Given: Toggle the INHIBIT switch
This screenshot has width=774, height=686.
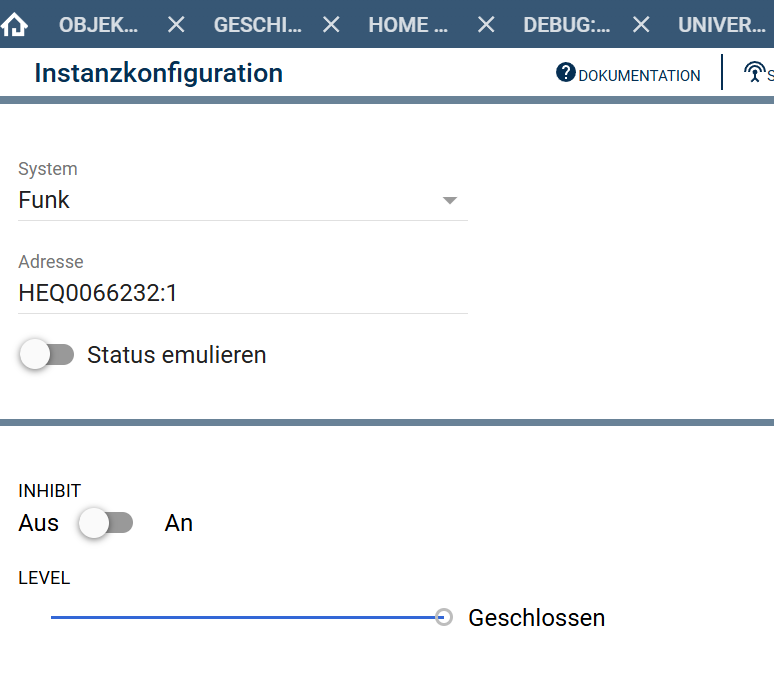Looking at the screenshot, I should point(106,523).
